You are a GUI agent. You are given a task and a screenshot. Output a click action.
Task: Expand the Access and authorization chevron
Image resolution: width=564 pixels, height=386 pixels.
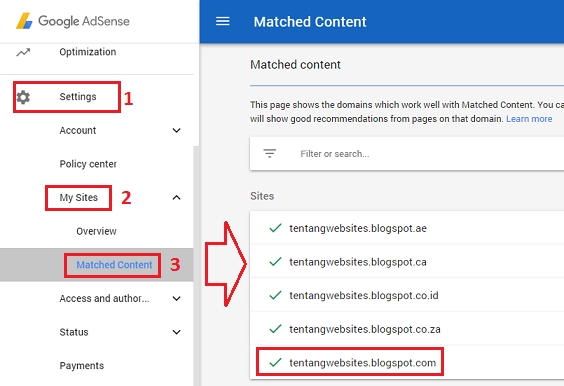click(x=176, y=298)
